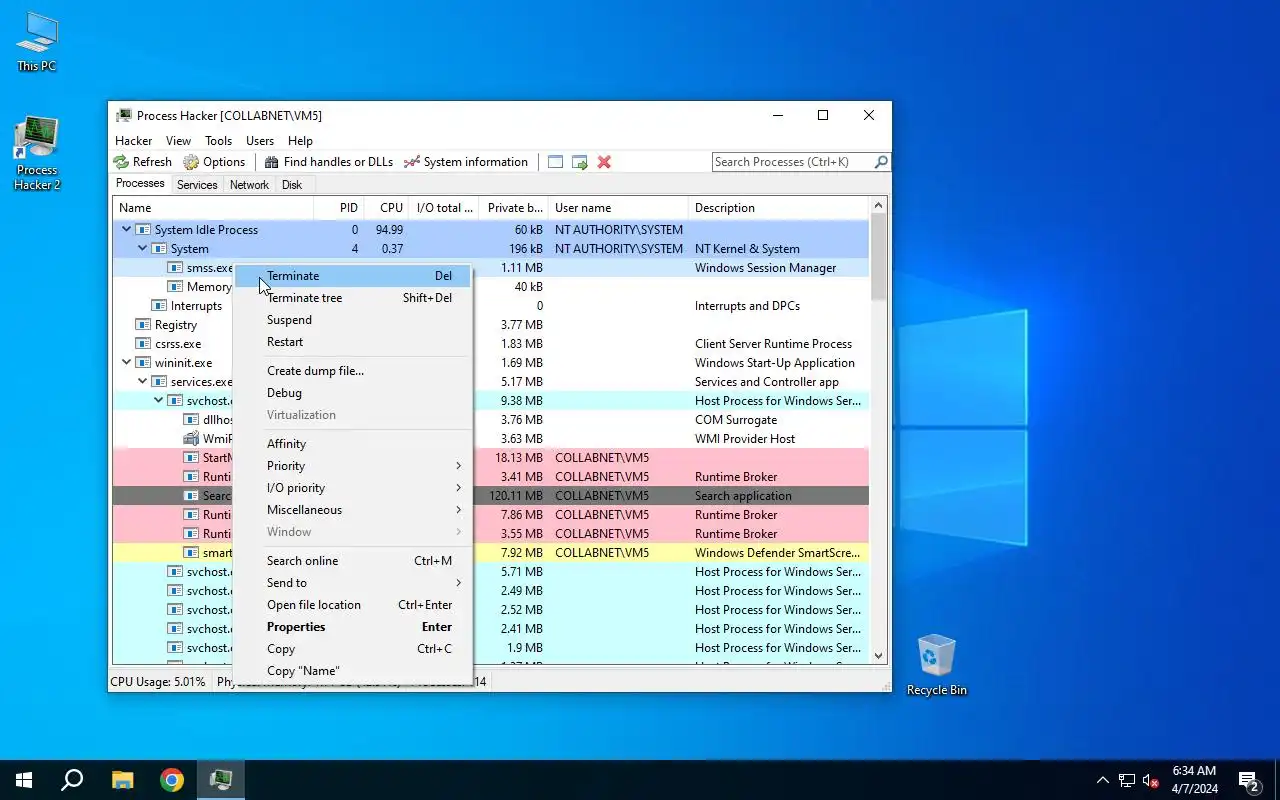The image size is (1280, 800).
Task: Open the View menu
Action: (x=178, y=141)
